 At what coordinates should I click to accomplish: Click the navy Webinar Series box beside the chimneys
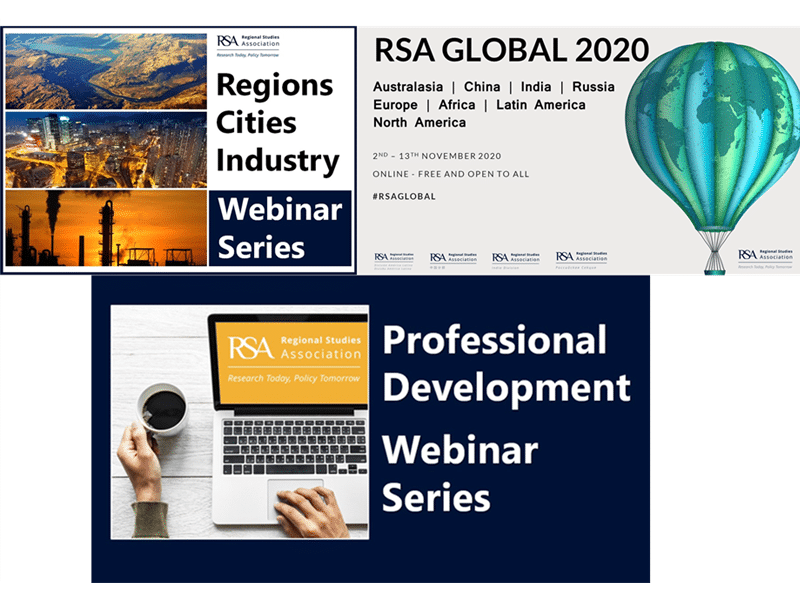tap(280, 228)
